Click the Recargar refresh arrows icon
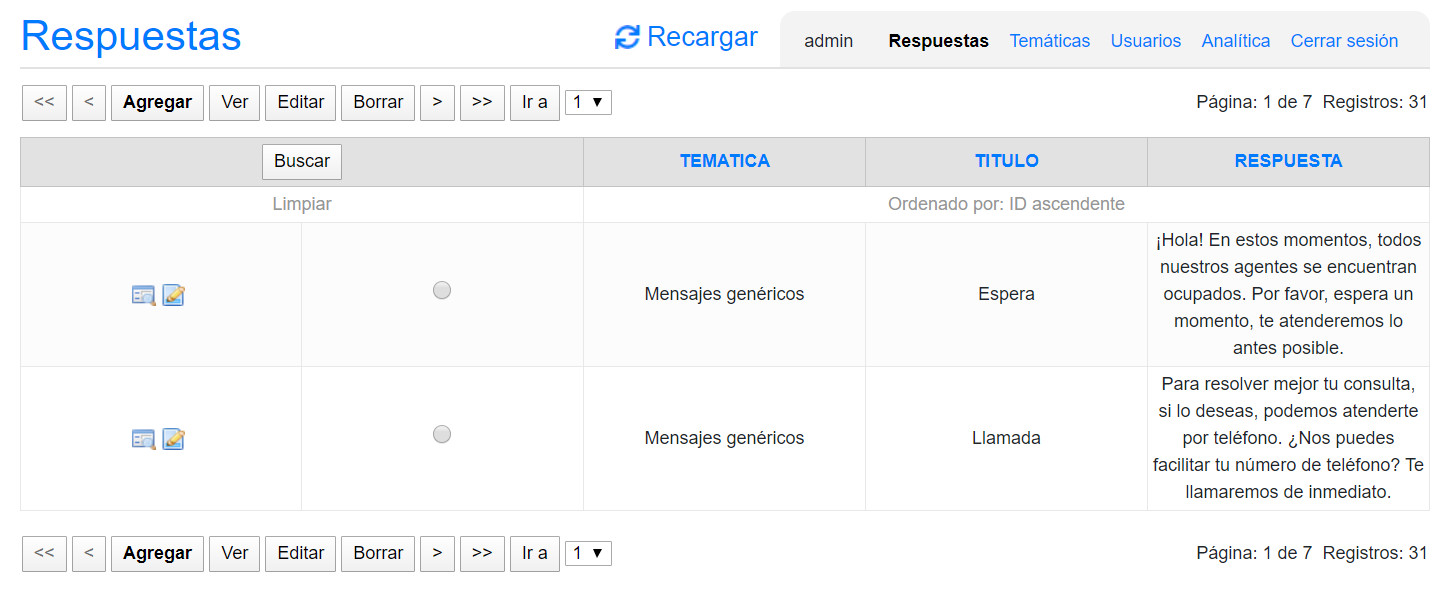Viewport: 1451px width, 598px height. click(627, 38)
